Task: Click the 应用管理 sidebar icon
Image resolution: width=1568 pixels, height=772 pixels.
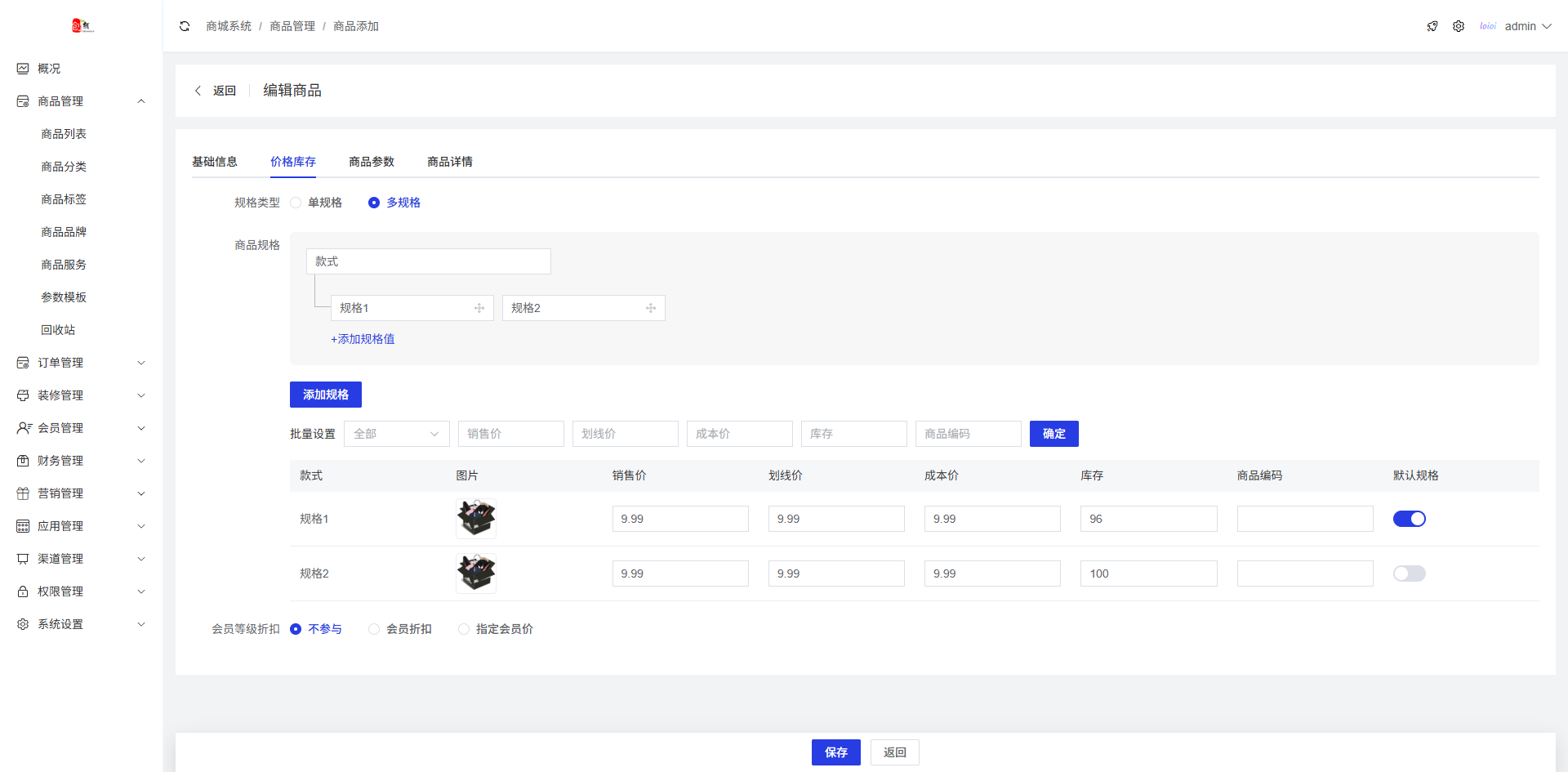Action: (x=23, y=526)
